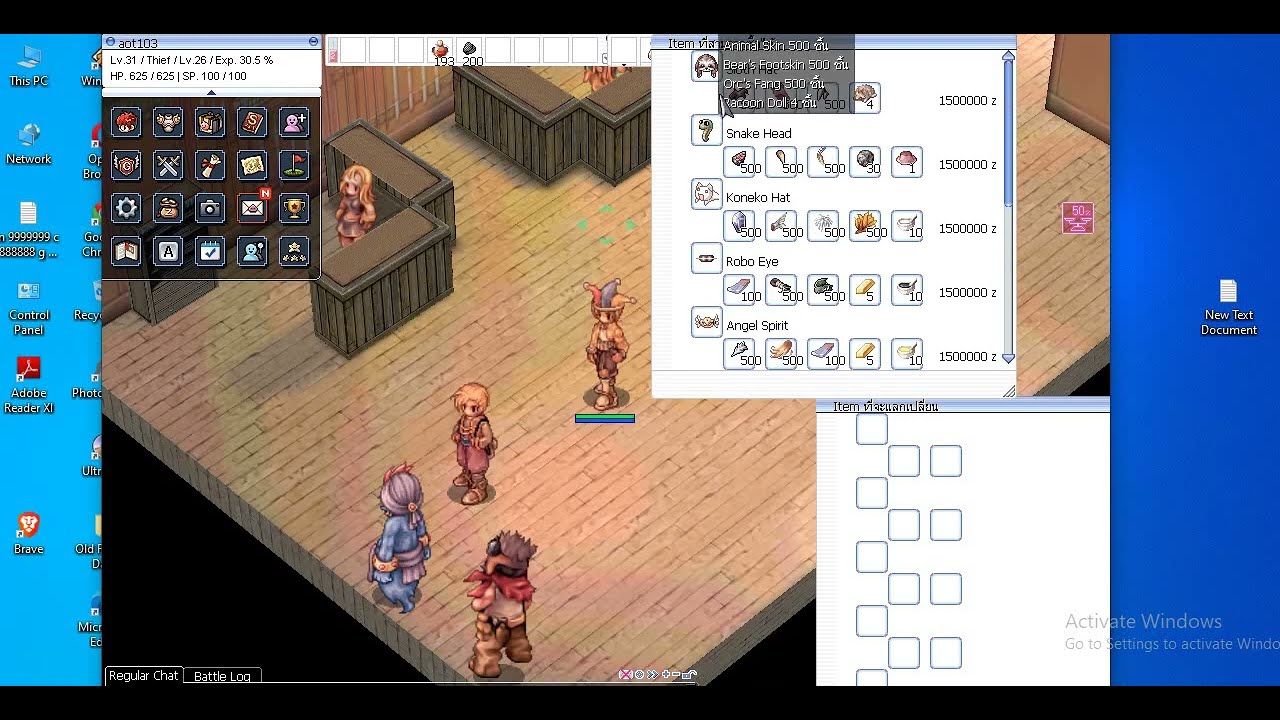Click the first empty hotkey slot
Screen dimensions: 1280x720
point(354,51)
